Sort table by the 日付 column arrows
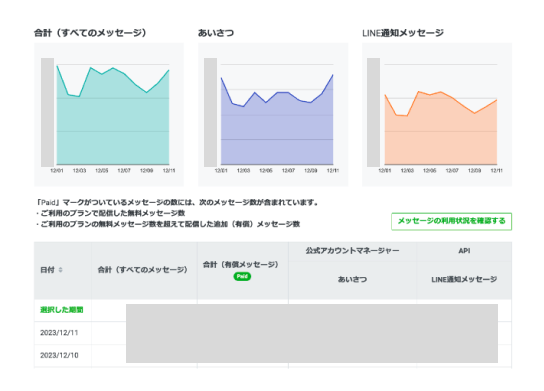The width and height of the screenshot is (544, 391). (60, 270)
